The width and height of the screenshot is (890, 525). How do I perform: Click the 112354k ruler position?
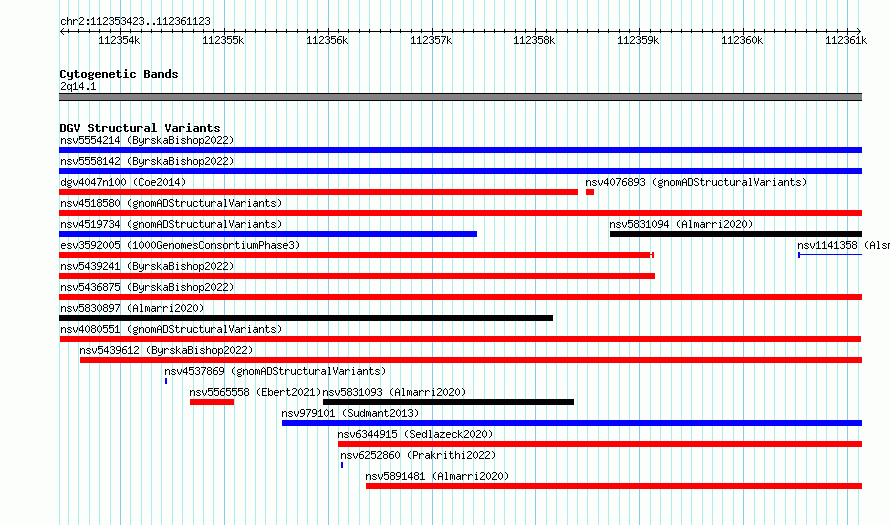pyautogui.click(x=119, y=40)
